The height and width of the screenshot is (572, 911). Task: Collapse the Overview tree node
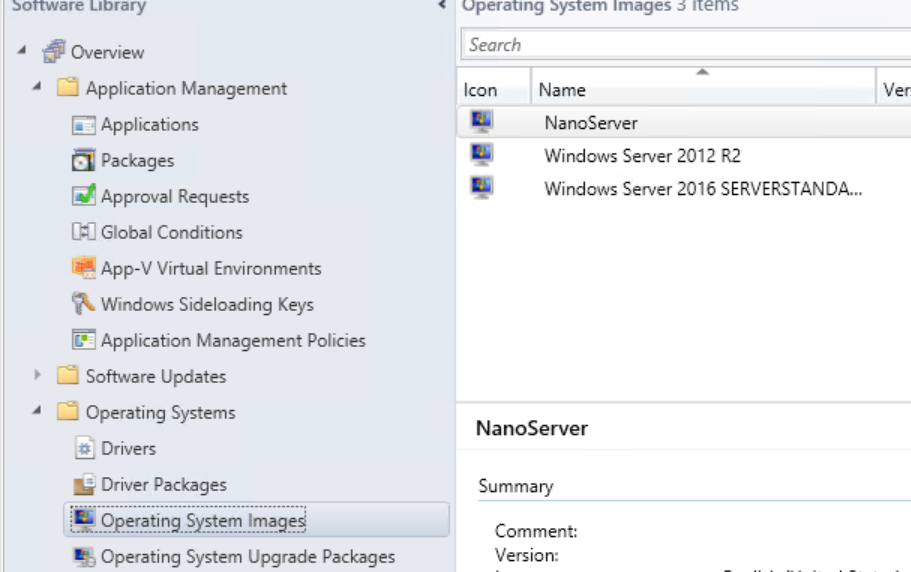click(x=21, y=50)
